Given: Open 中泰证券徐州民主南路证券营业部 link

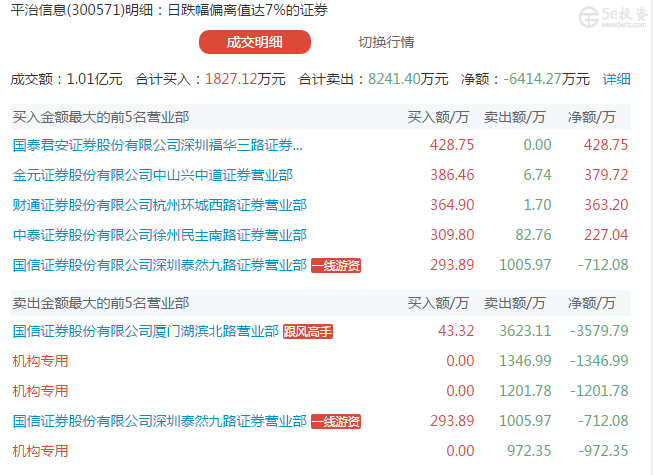Looking at the screenshot, I should click(160, 235).
